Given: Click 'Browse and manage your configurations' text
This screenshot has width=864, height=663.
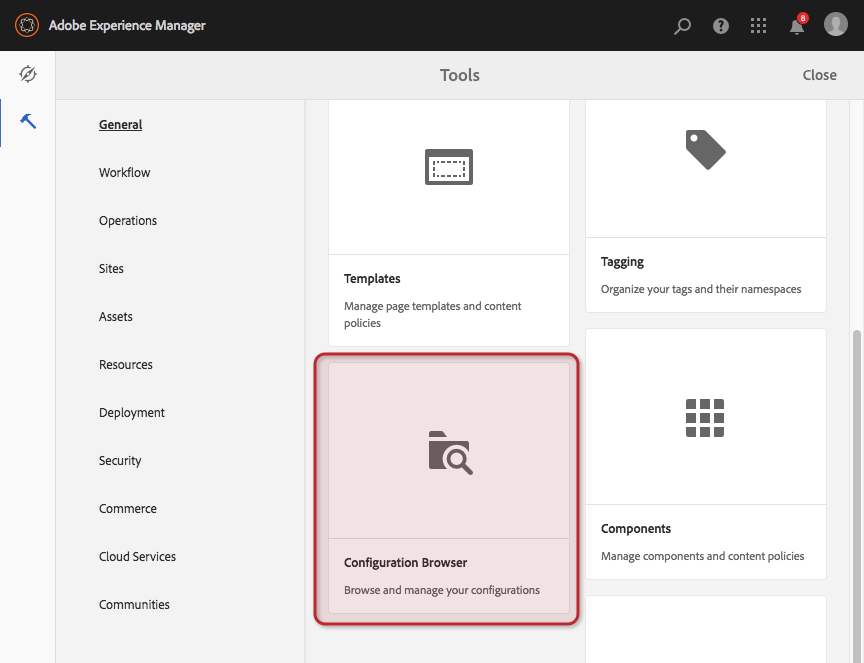Looking at the screenshot, I should pos(442,590).
